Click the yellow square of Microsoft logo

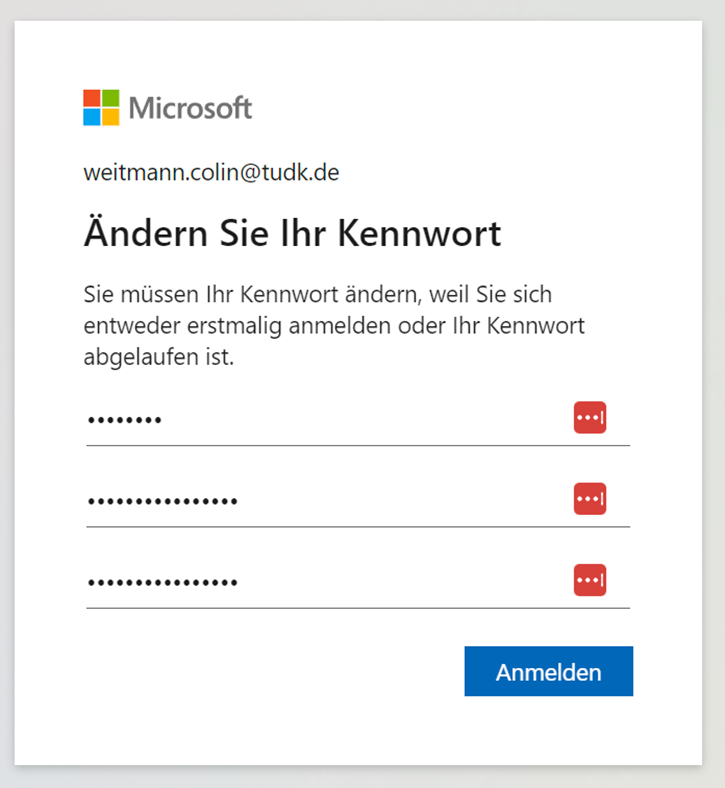[110, 116]
